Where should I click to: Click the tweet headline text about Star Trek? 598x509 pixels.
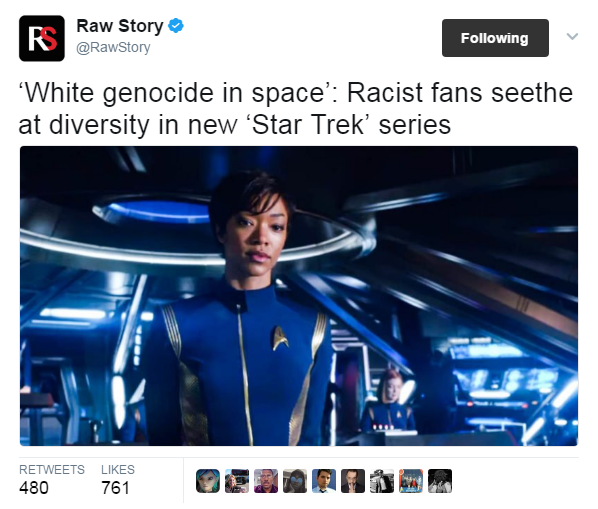coord(296,109)
